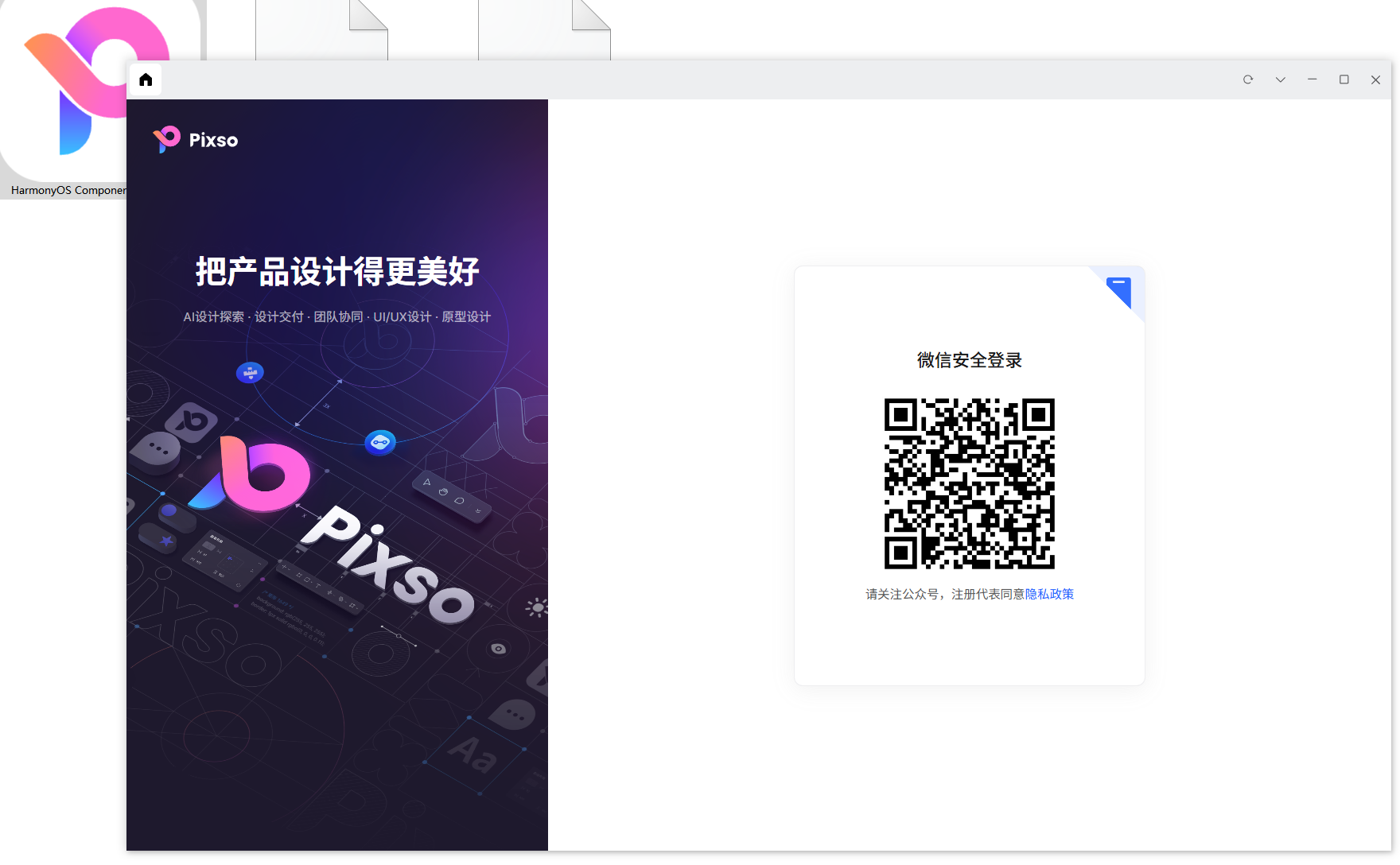Image resolution: width=1400 pixels, height=865 pixels.
Task: Select the second blank document file behind the window
Action: (x=544, y=30)
